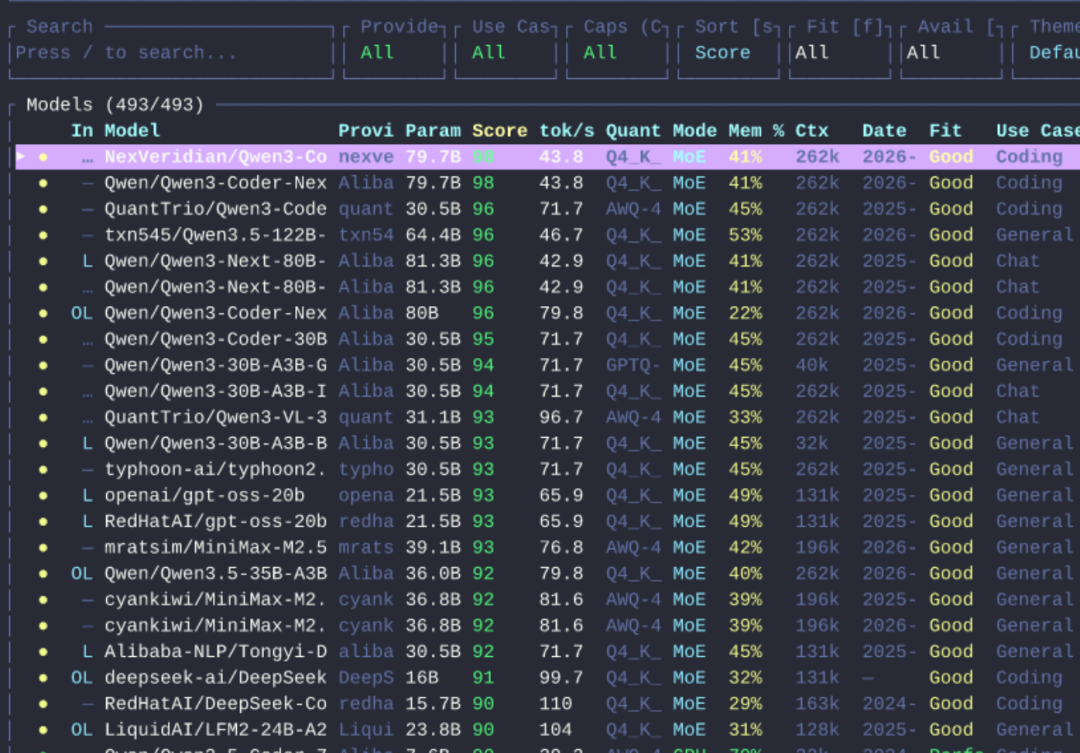Click the tok/s column header
This screenshot has height=753, width=1080.
point(566,131)
